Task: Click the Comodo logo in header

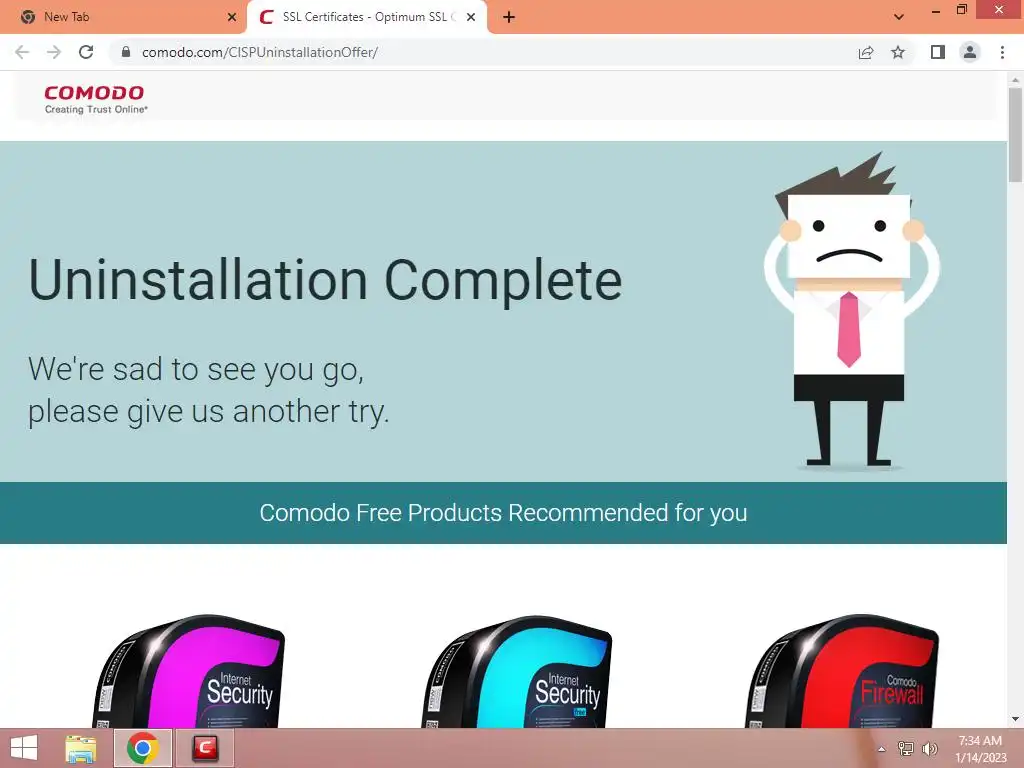Action: click(x=95, y=99)
